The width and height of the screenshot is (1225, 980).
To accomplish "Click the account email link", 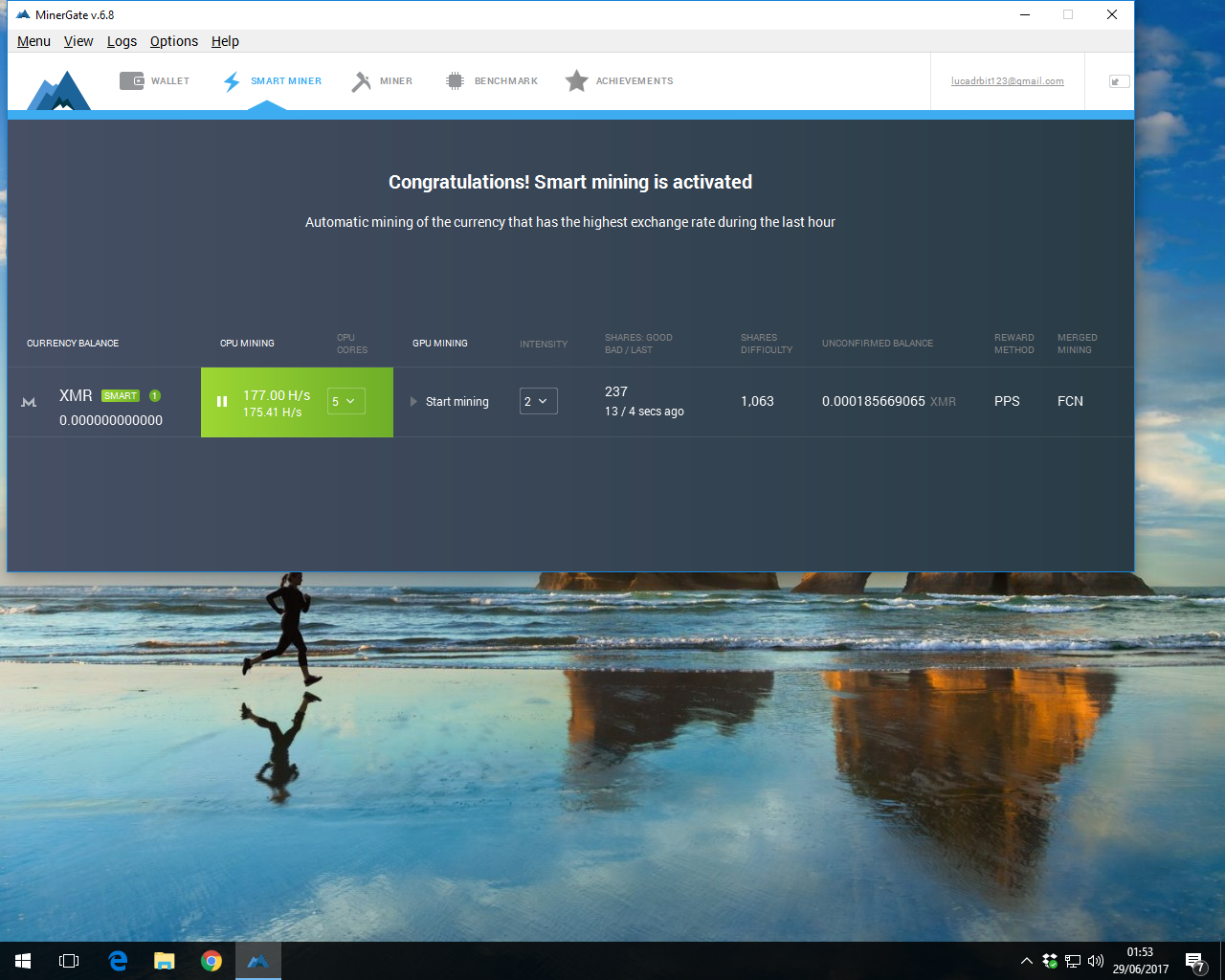I will tap(1008, 81).
